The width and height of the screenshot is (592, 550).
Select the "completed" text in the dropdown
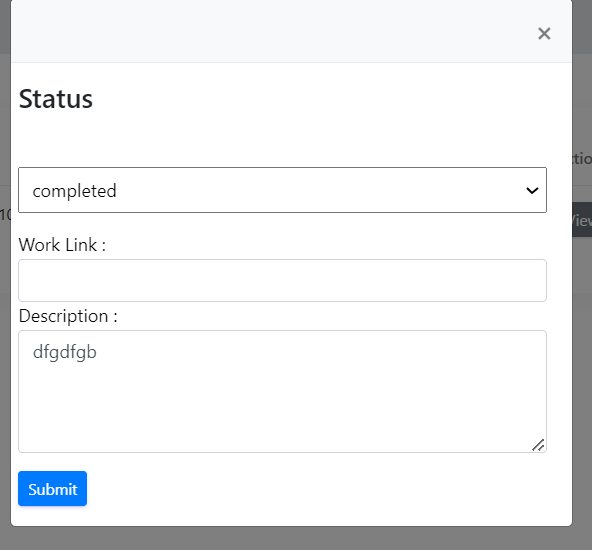click(x=74, y=191)
